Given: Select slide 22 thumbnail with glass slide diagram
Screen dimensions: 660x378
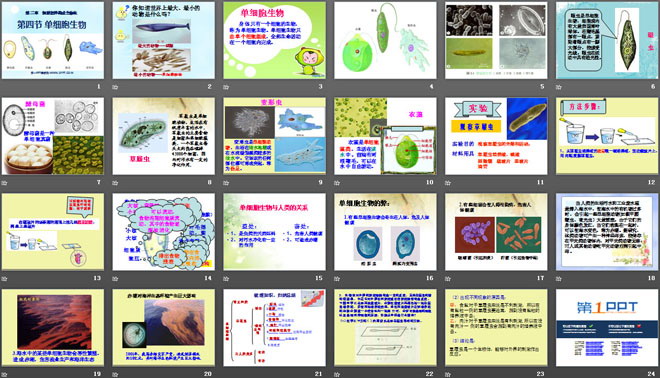Looking at the screenshot, I should (386, 327).
